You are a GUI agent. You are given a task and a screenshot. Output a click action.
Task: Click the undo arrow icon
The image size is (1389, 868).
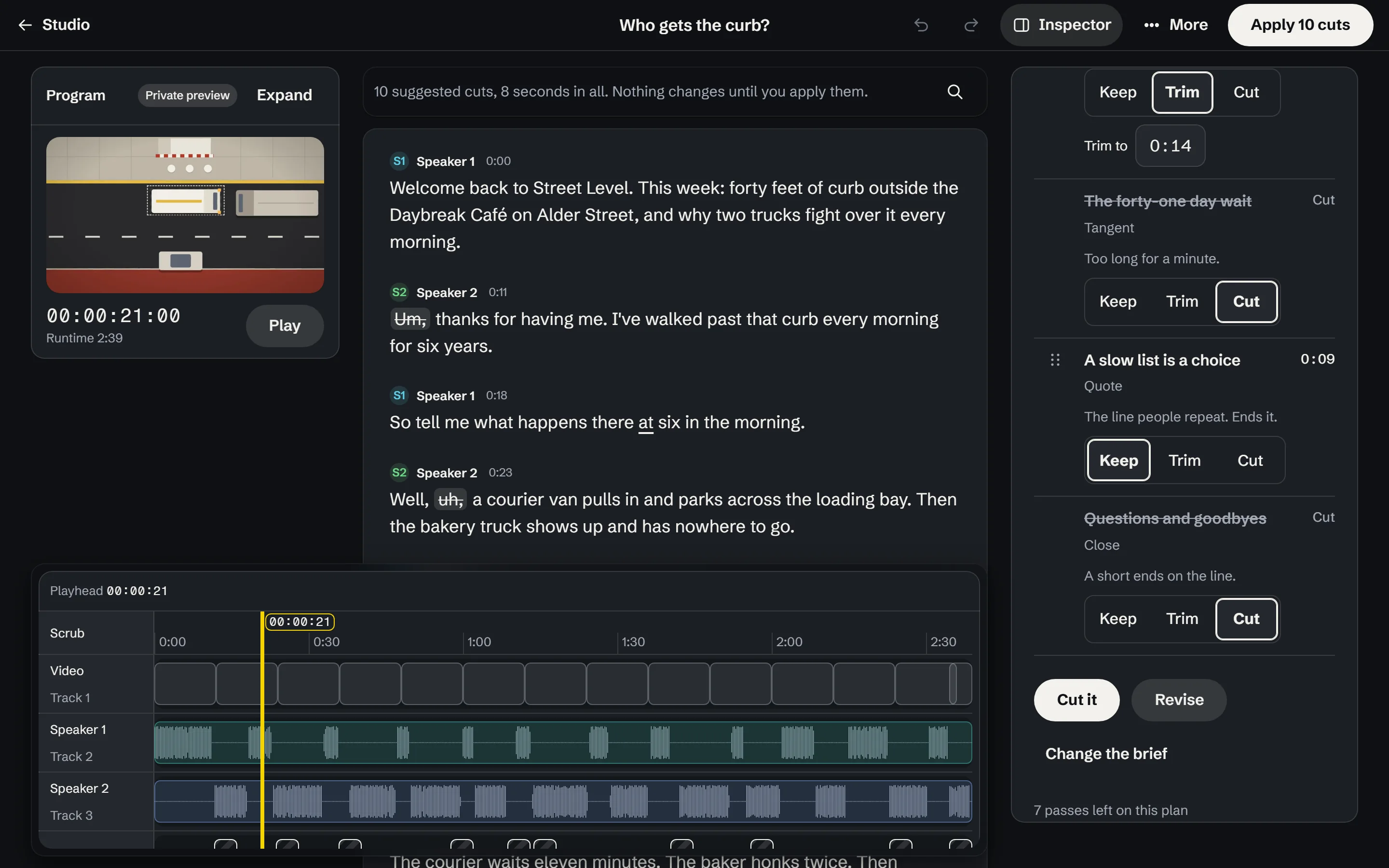tap(921, 25)
